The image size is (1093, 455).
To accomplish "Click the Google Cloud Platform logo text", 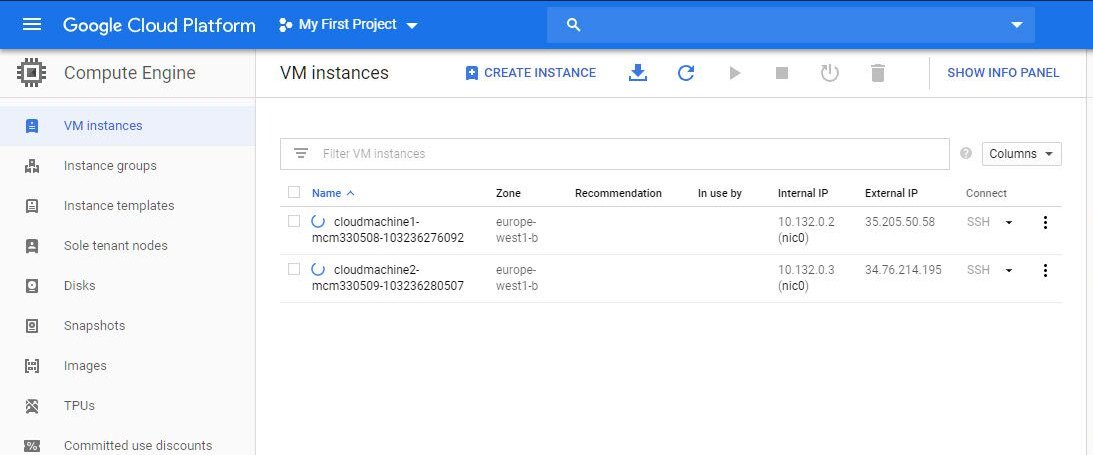I will (x=159, y=26).
